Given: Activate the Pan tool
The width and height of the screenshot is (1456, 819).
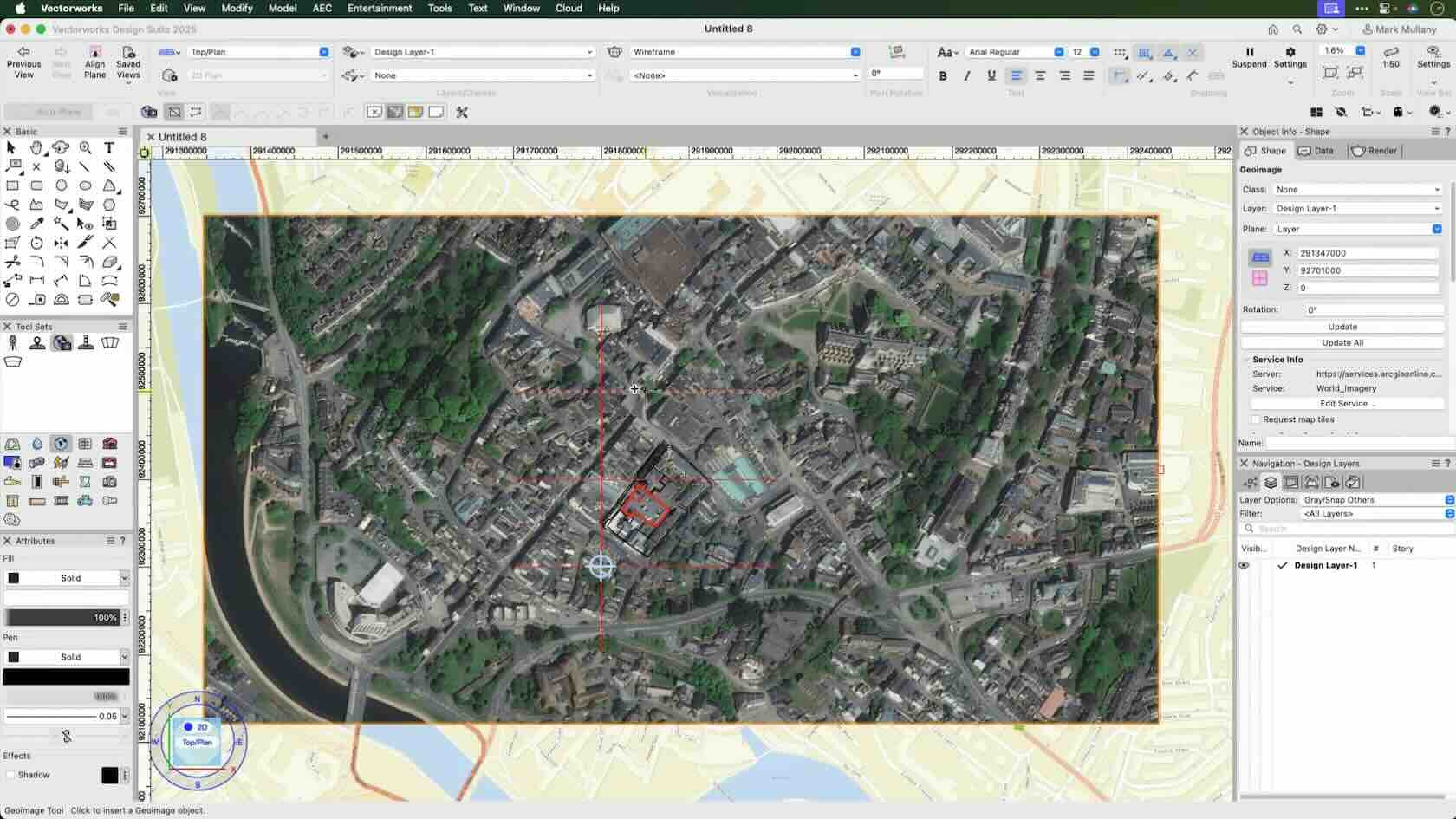Looking at the screenshot, I should (36, 147).
